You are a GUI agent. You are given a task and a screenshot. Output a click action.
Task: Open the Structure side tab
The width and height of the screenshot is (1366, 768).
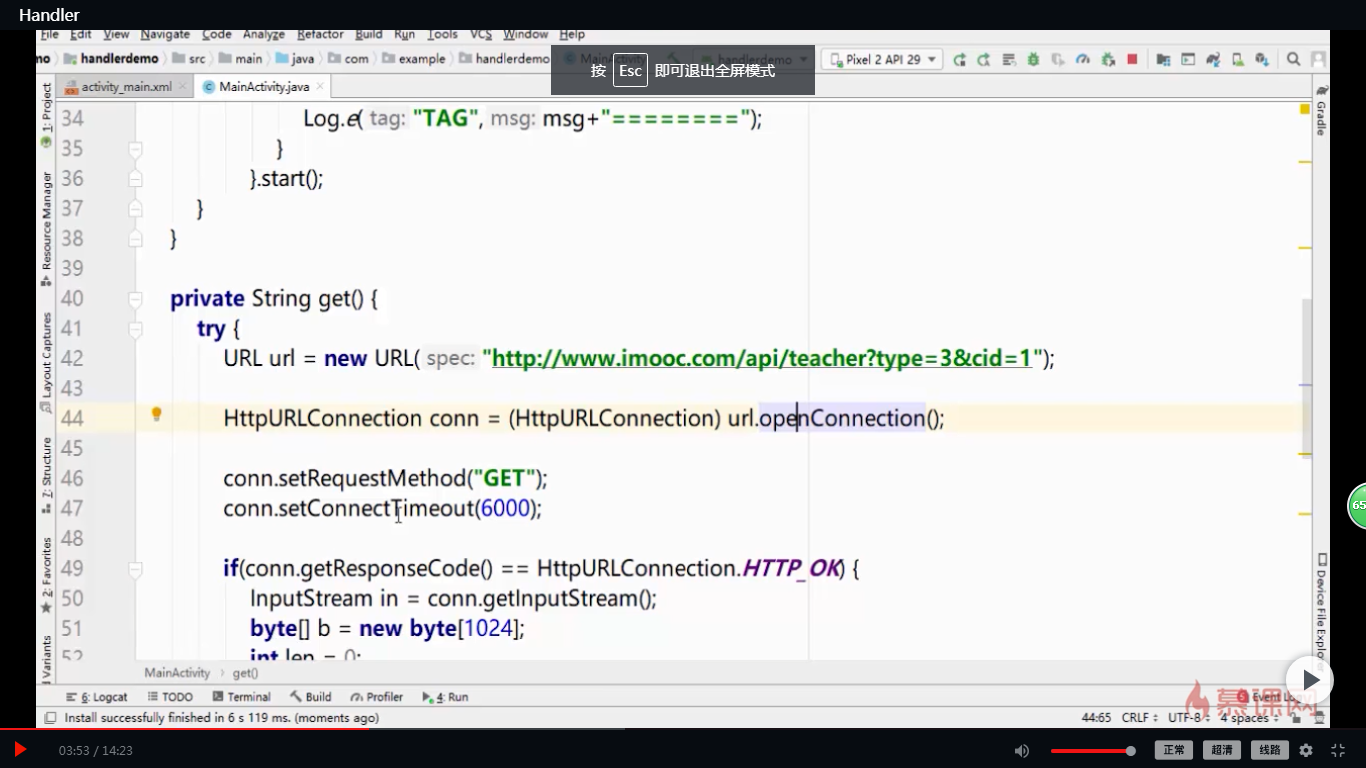coord(46,474)
